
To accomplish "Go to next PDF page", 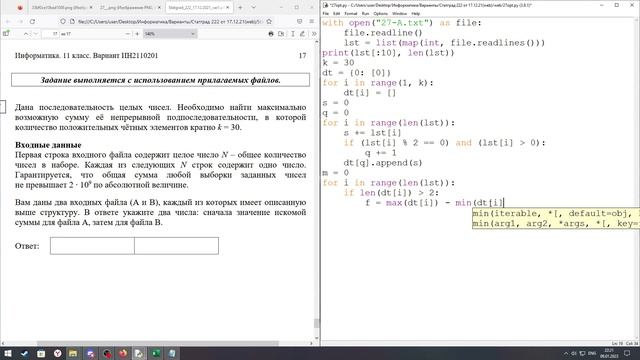I will coord(36,34).
